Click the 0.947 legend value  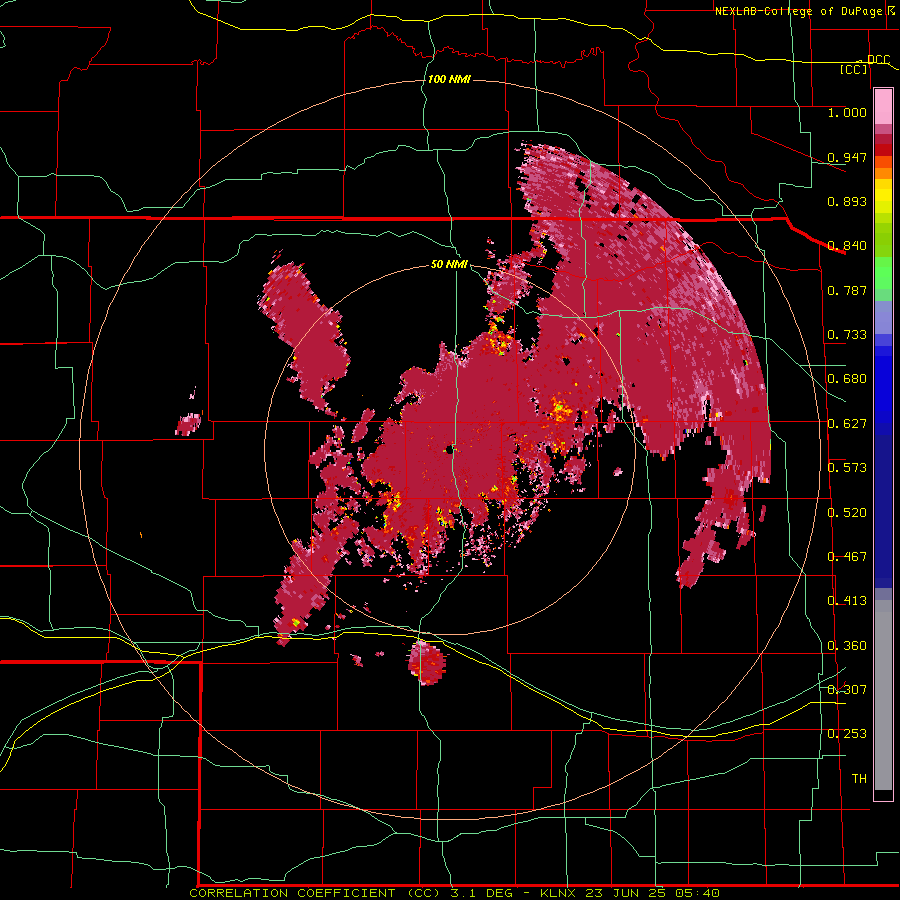[x=847, y=157]
